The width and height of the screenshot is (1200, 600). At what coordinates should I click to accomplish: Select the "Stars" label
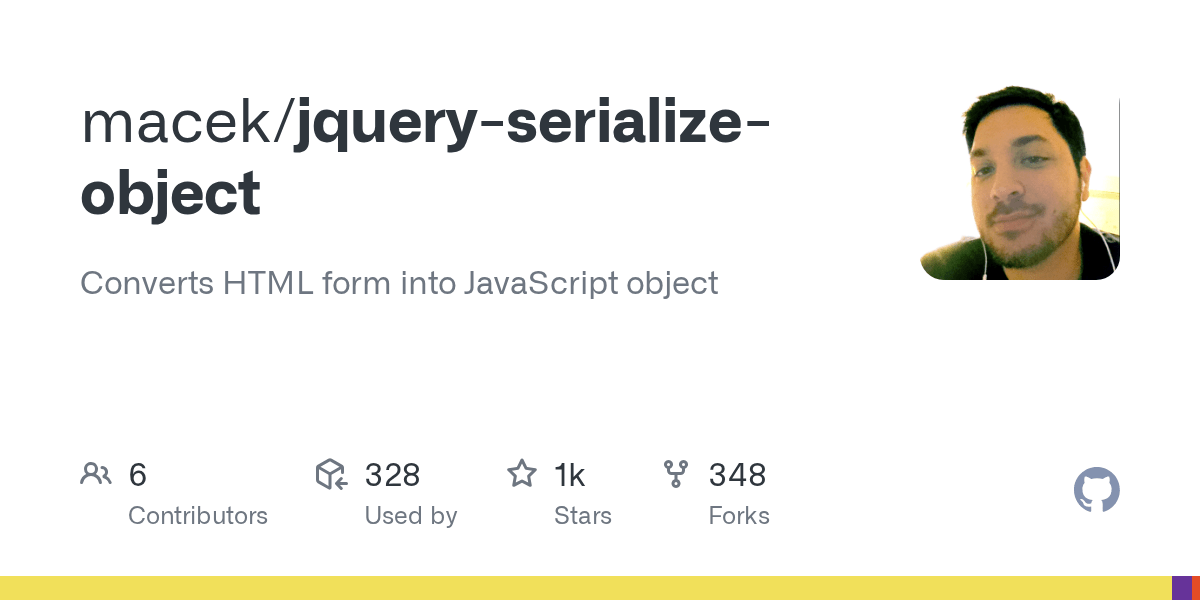[583, 516]
